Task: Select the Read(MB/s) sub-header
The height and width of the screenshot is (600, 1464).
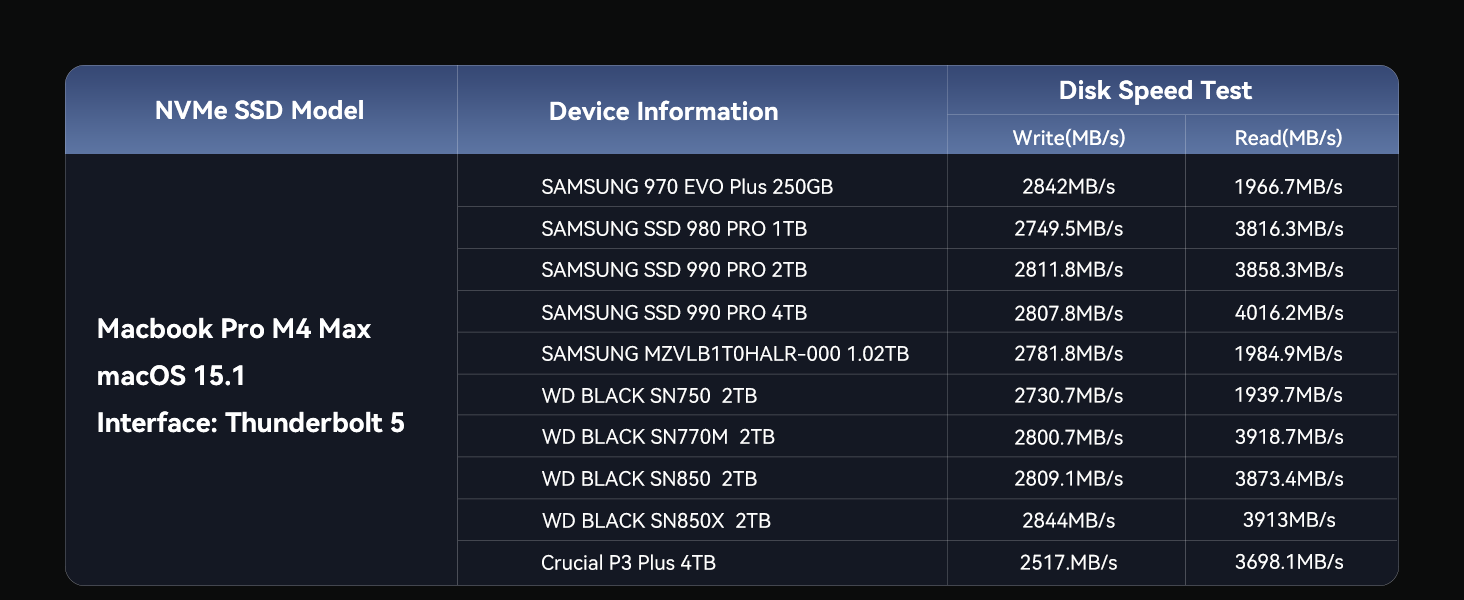Action: point(1288,138)
